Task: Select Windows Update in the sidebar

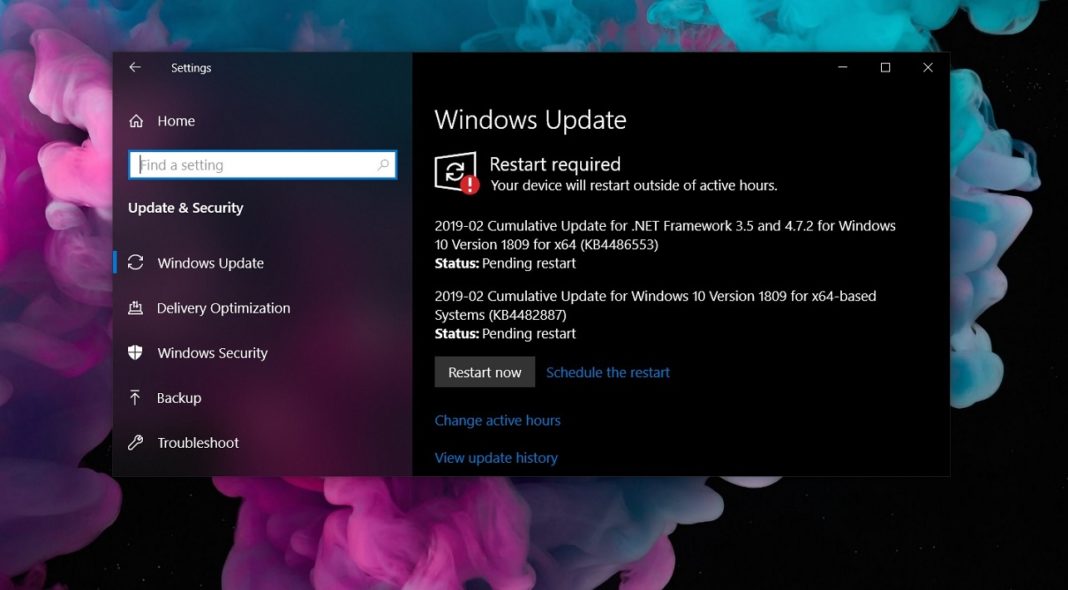Action: coord(210,262)
